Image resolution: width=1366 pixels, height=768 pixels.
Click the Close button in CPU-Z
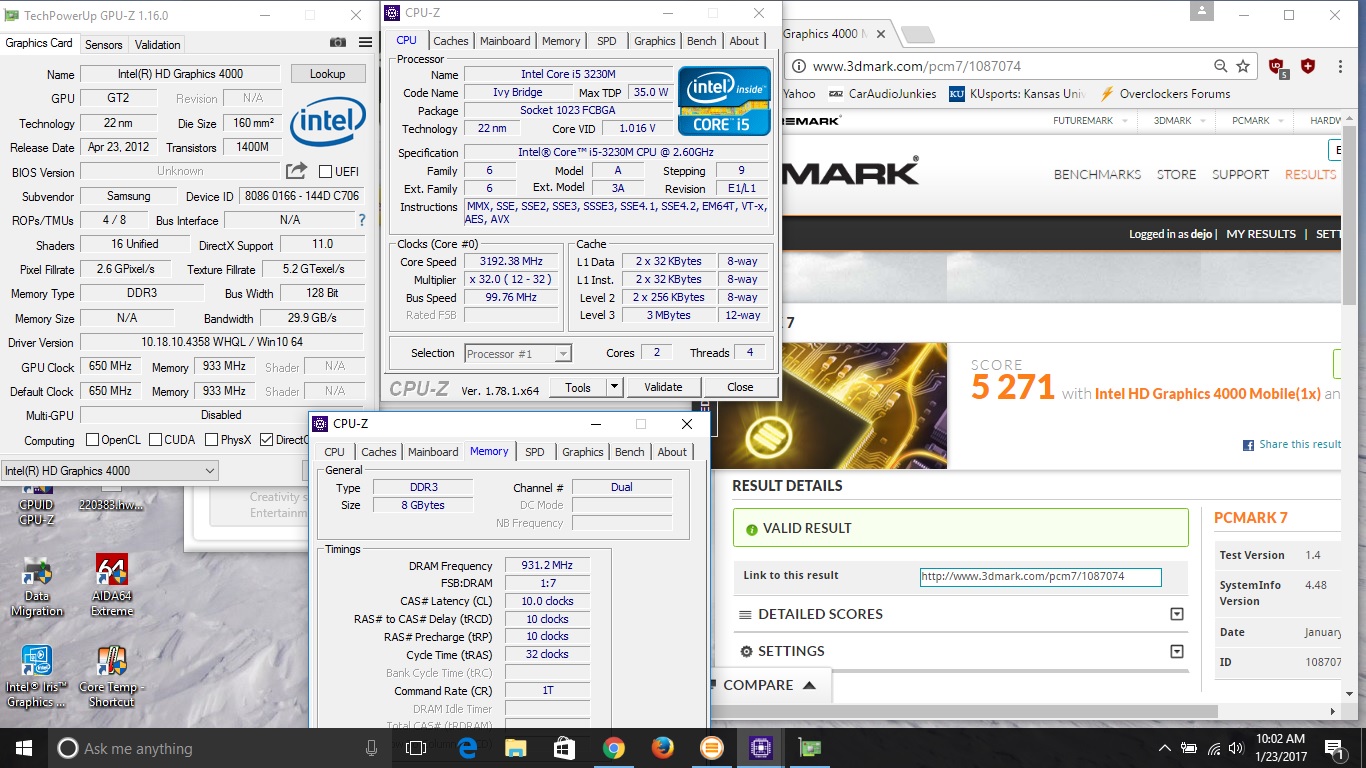[x=741, y=387]
